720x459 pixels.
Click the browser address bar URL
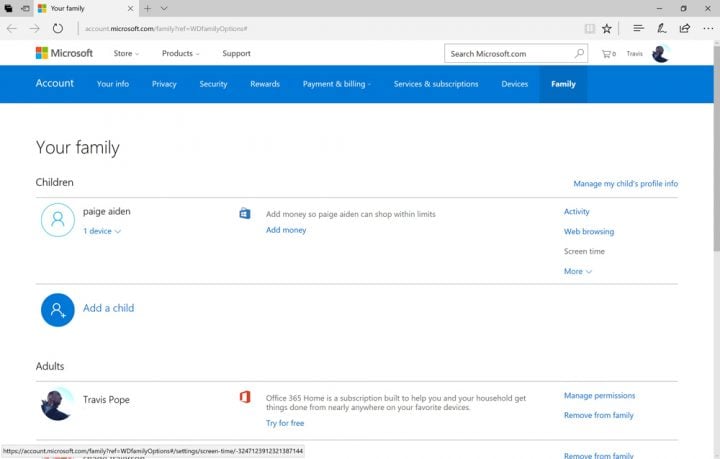point(166,28)
